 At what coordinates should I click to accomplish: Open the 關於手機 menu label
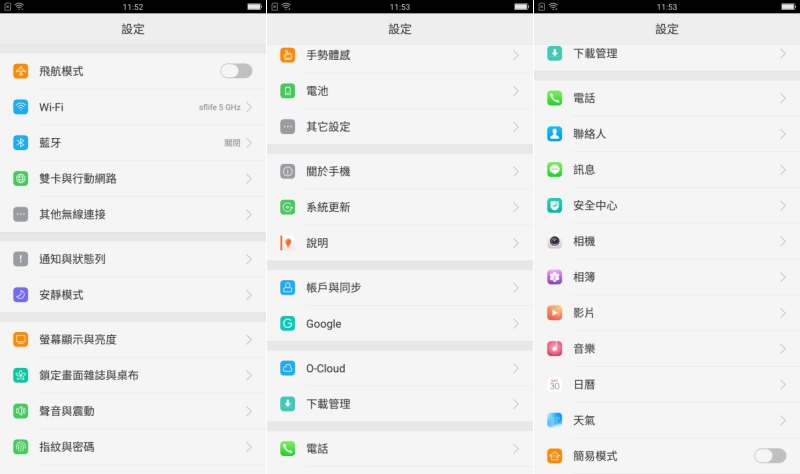328,171
